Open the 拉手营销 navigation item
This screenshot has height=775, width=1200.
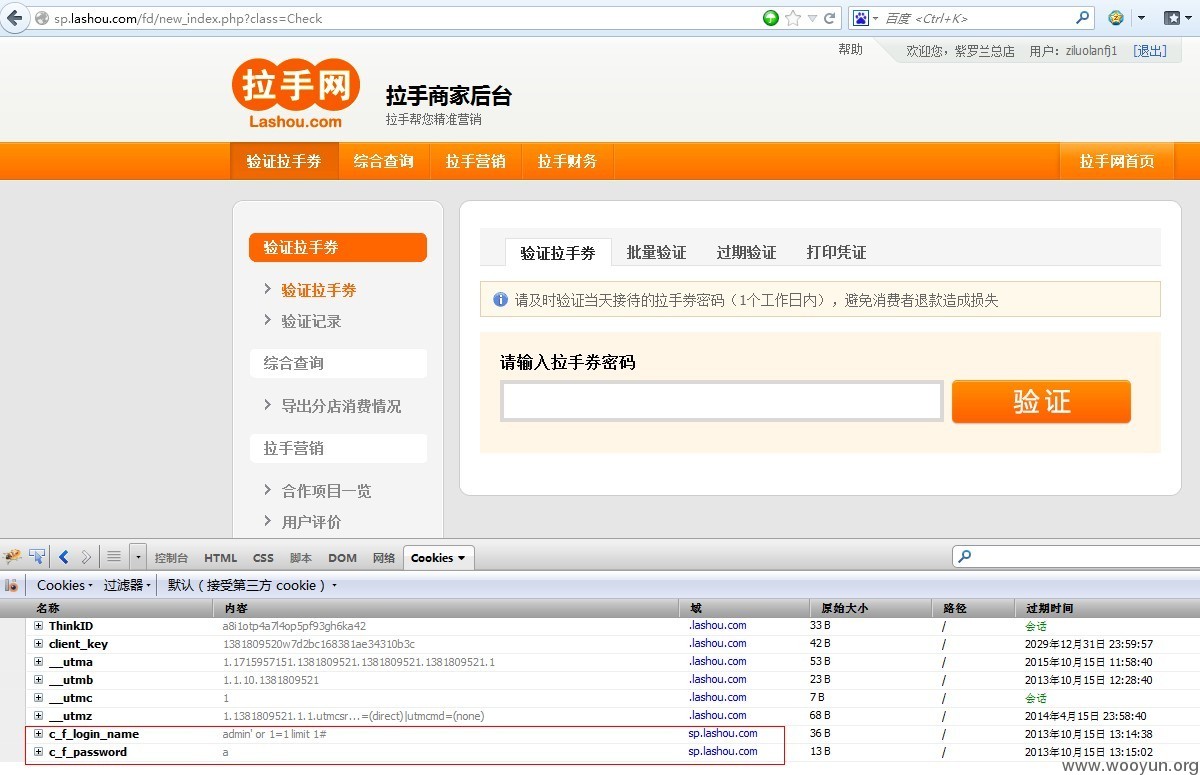click(475, 161)
